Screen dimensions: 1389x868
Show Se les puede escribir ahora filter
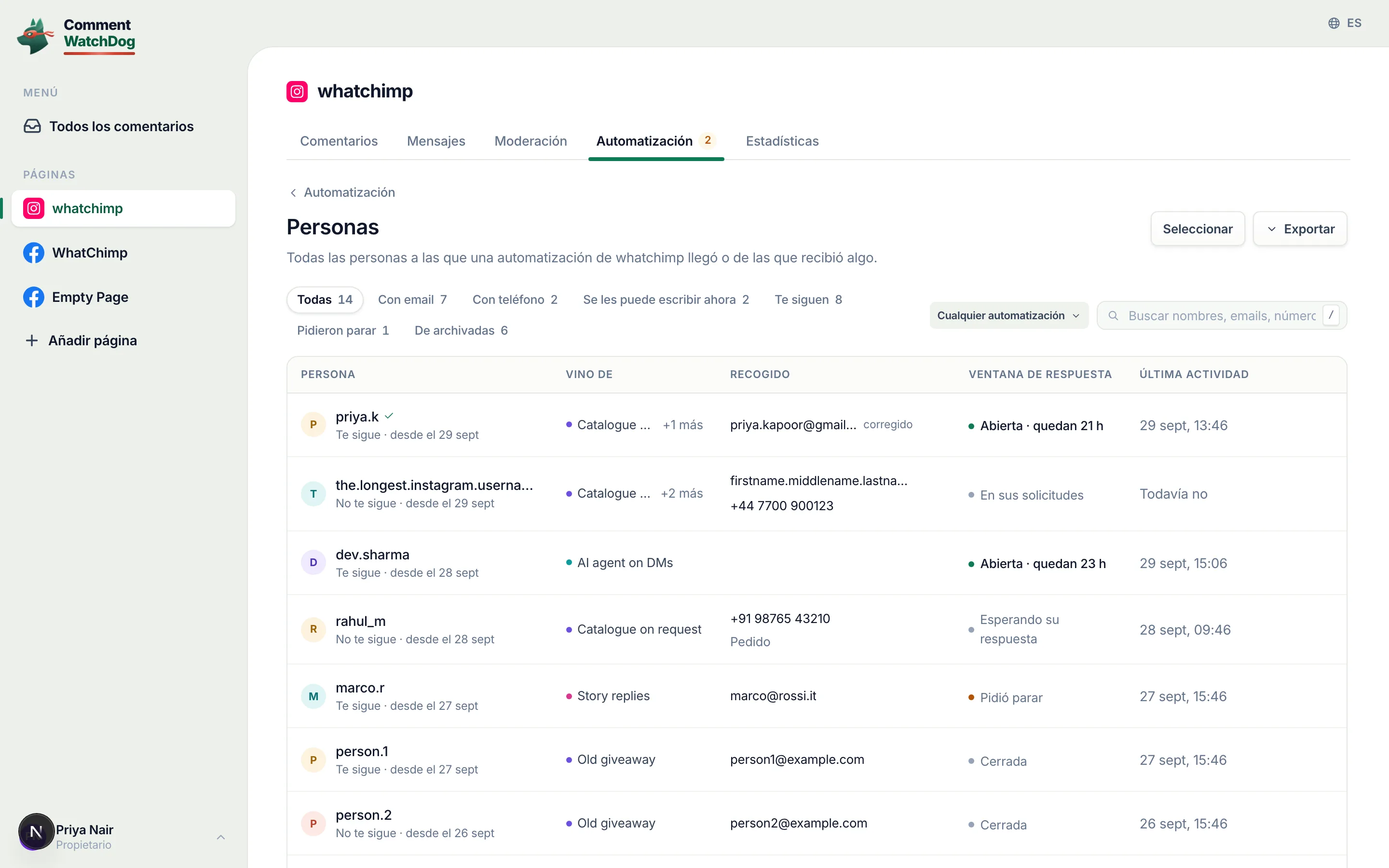[x=666, y=299]
